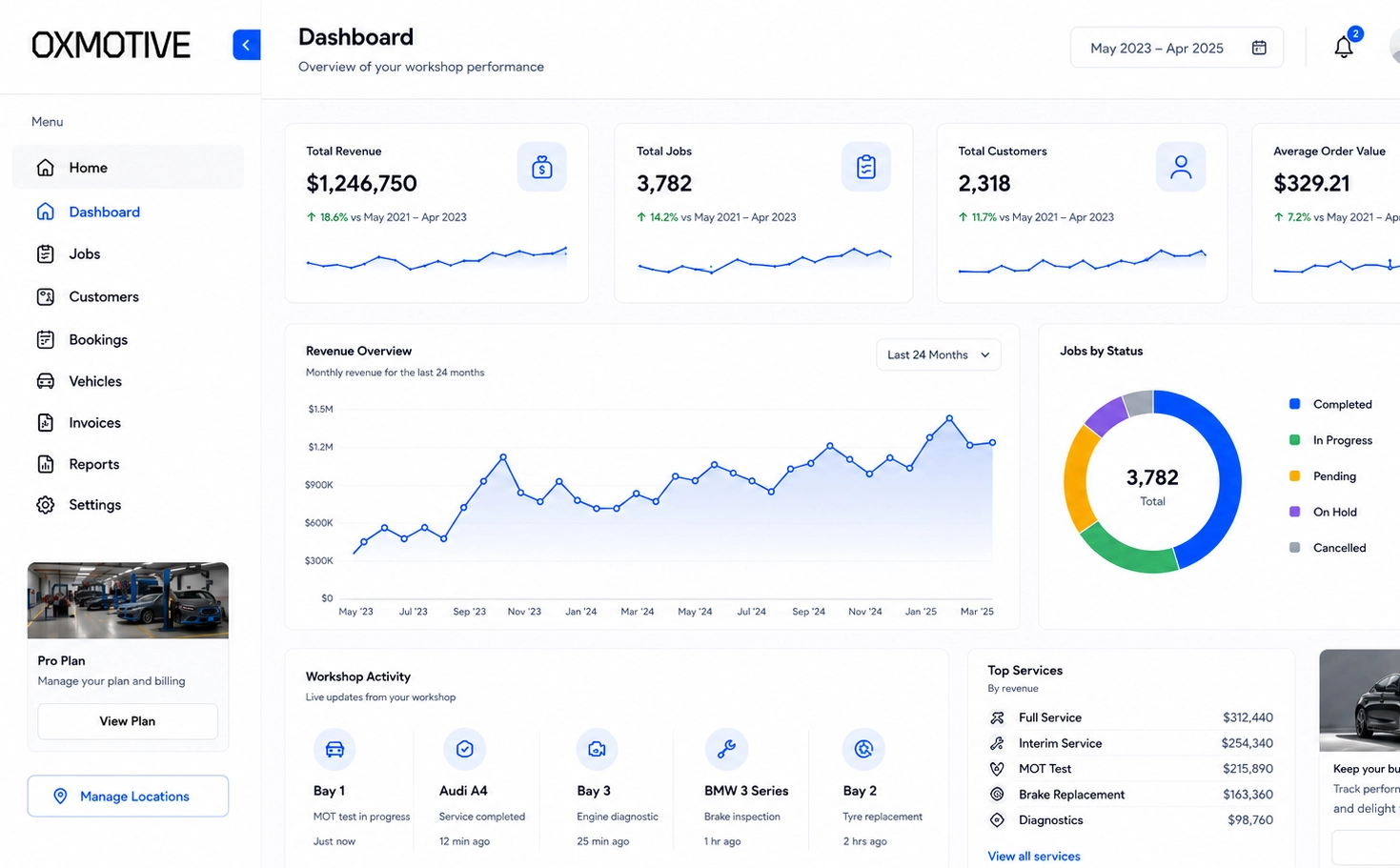Screen dimensions: 1400x868
Task: Click the View Plan button
Action: tap(128, 721)
